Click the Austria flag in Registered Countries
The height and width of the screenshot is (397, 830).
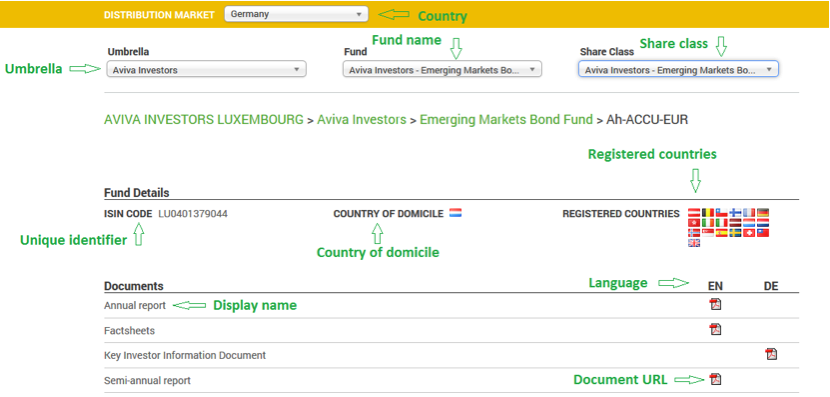coord(694,212)
